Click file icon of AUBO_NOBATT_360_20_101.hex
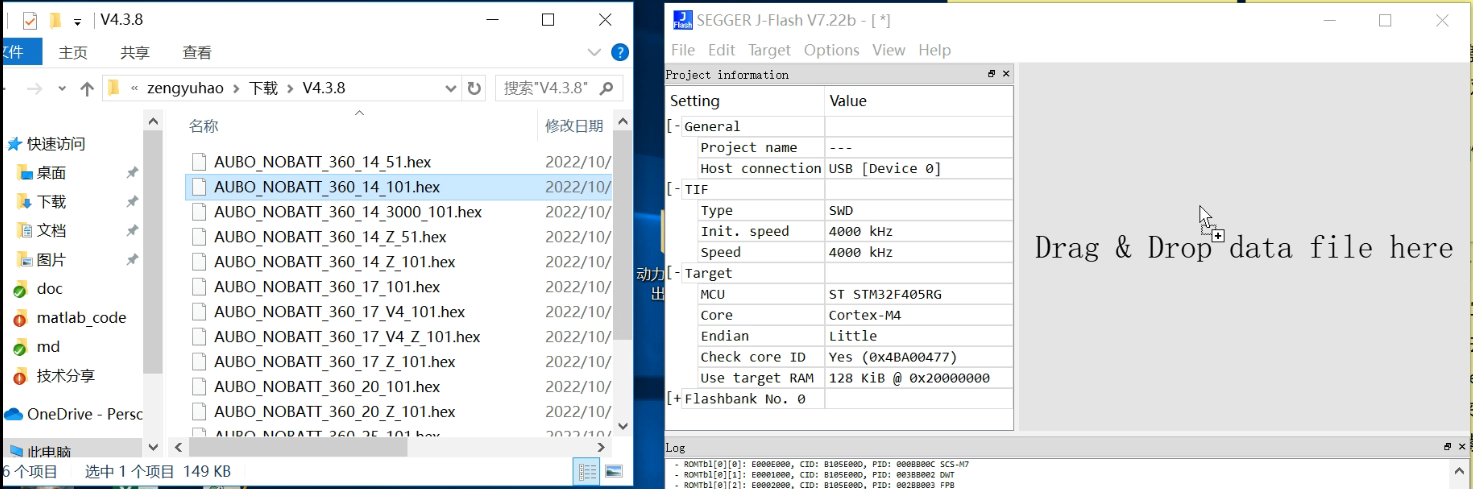The height and width of the screenshot is (489, 1473). pyautogui.click(x=199, y=387)
